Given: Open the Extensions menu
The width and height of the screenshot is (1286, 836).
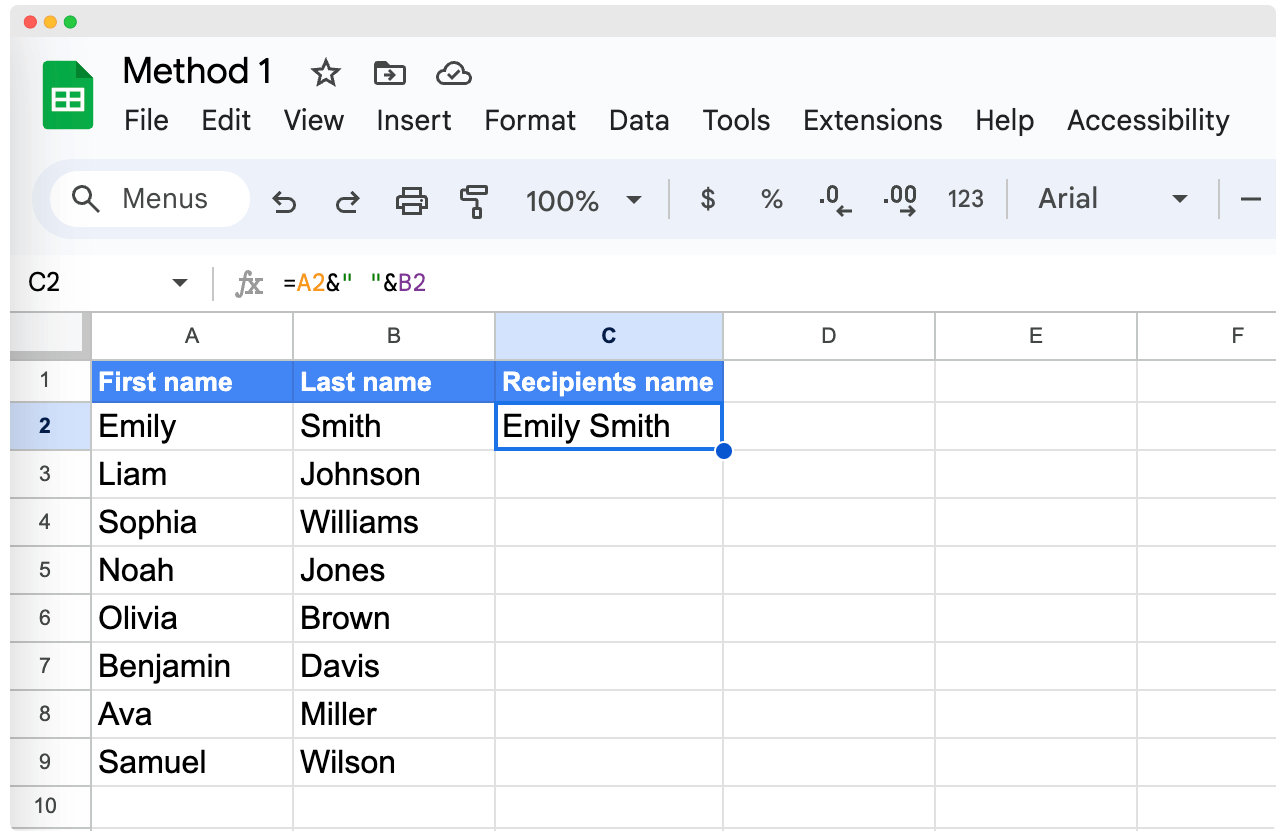Looking at the screenshot, I should (872, 120).
